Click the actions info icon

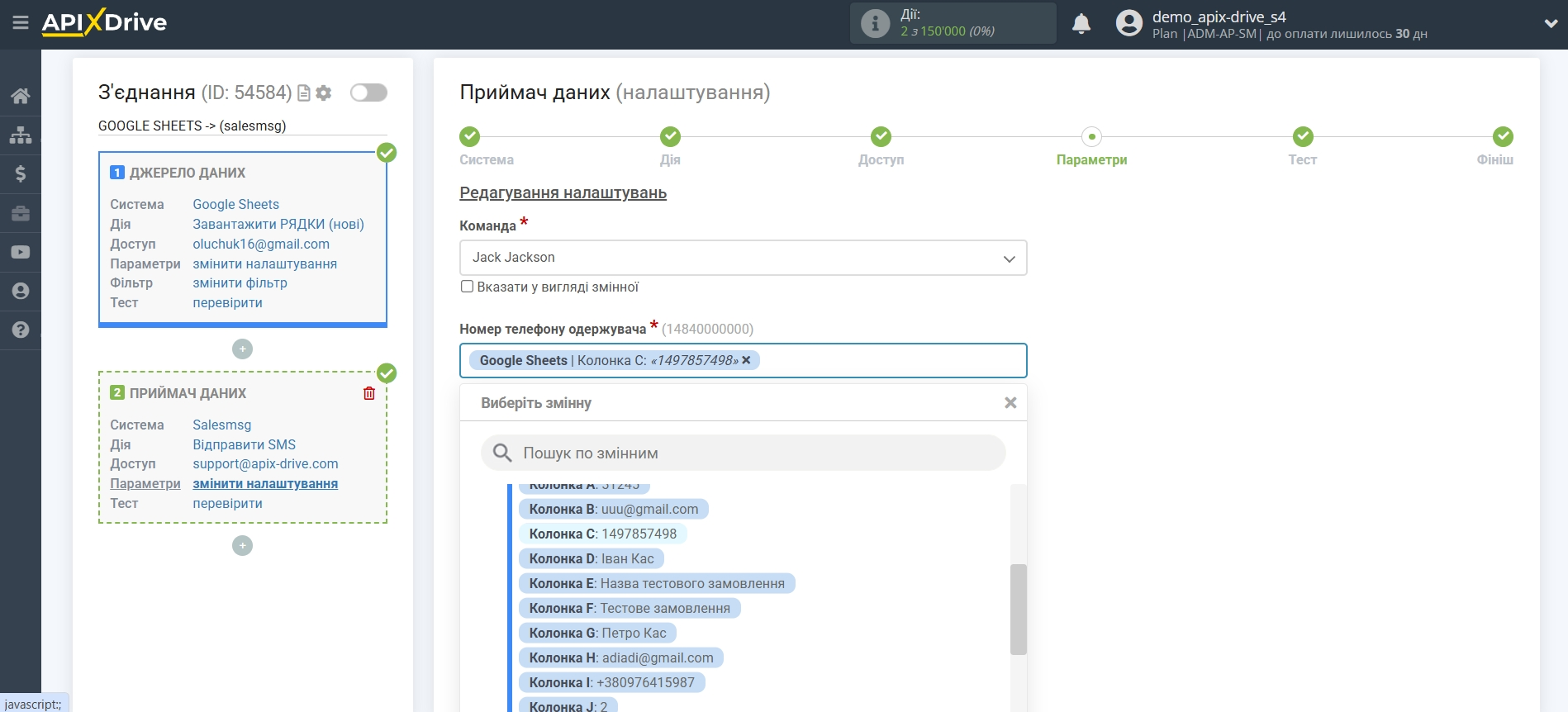[x=875, y=23]
